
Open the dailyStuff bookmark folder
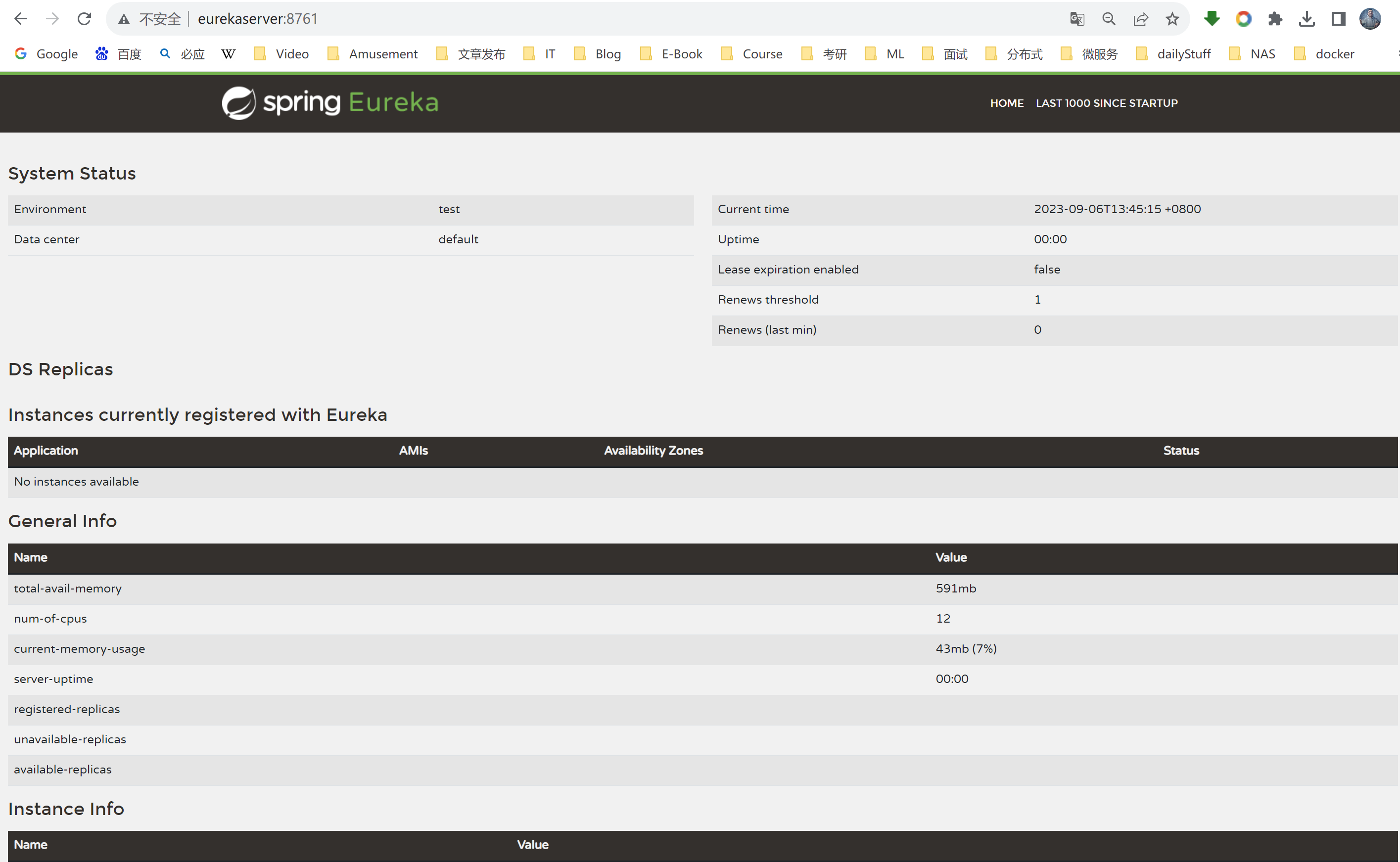[x=1173, y=53]
